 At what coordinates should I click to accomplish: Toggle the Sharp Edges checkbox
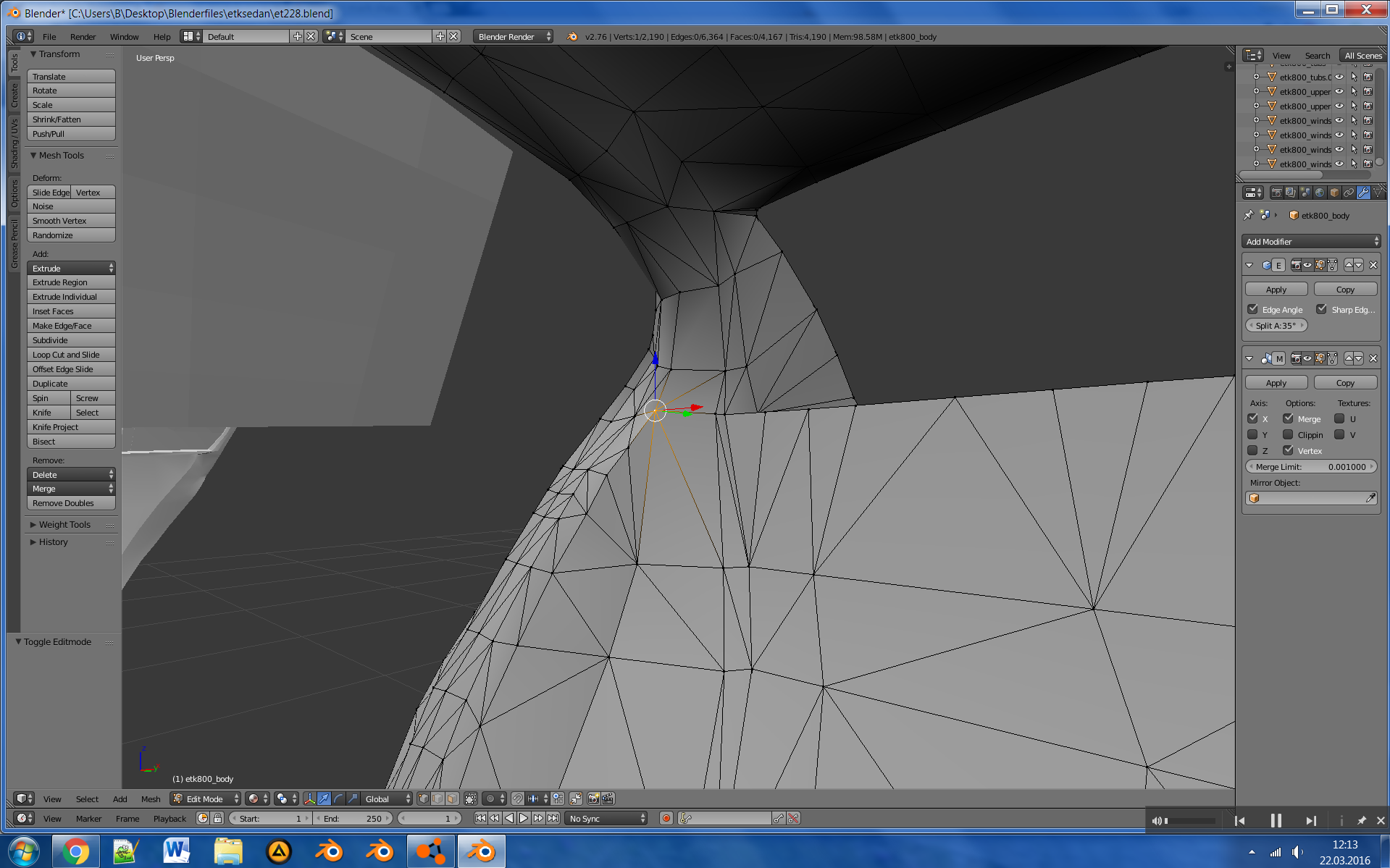point(1322,309)
